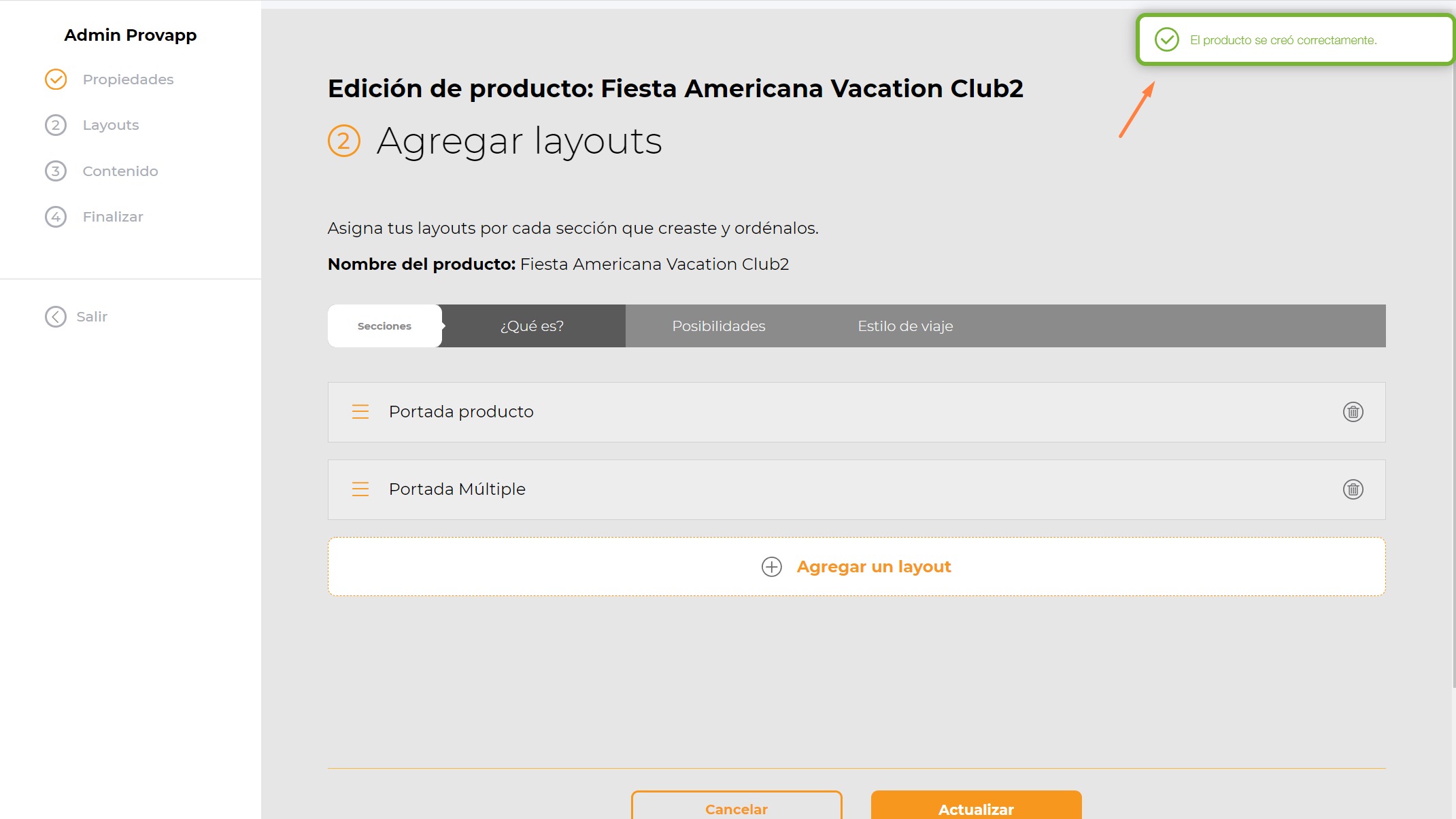This screenshot has height=819, width=1456.
Task: Select the ¿Qué es? section tab
Action: coord(532,326)
